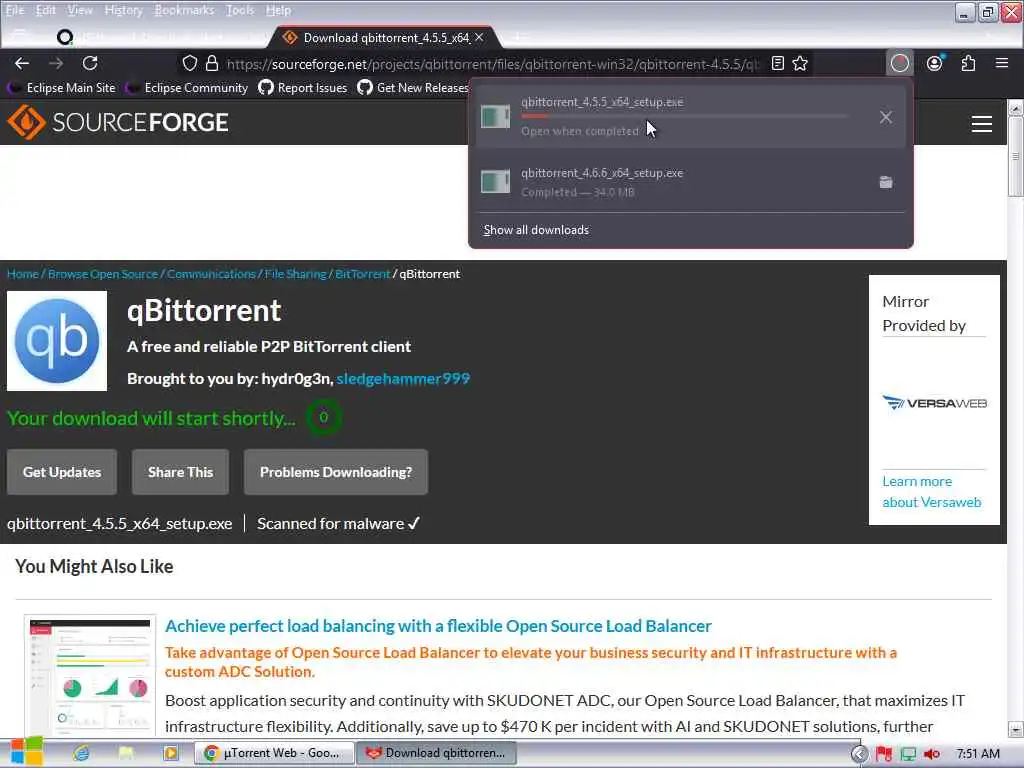Toggle reader view icon in address bar

[777, 63]
